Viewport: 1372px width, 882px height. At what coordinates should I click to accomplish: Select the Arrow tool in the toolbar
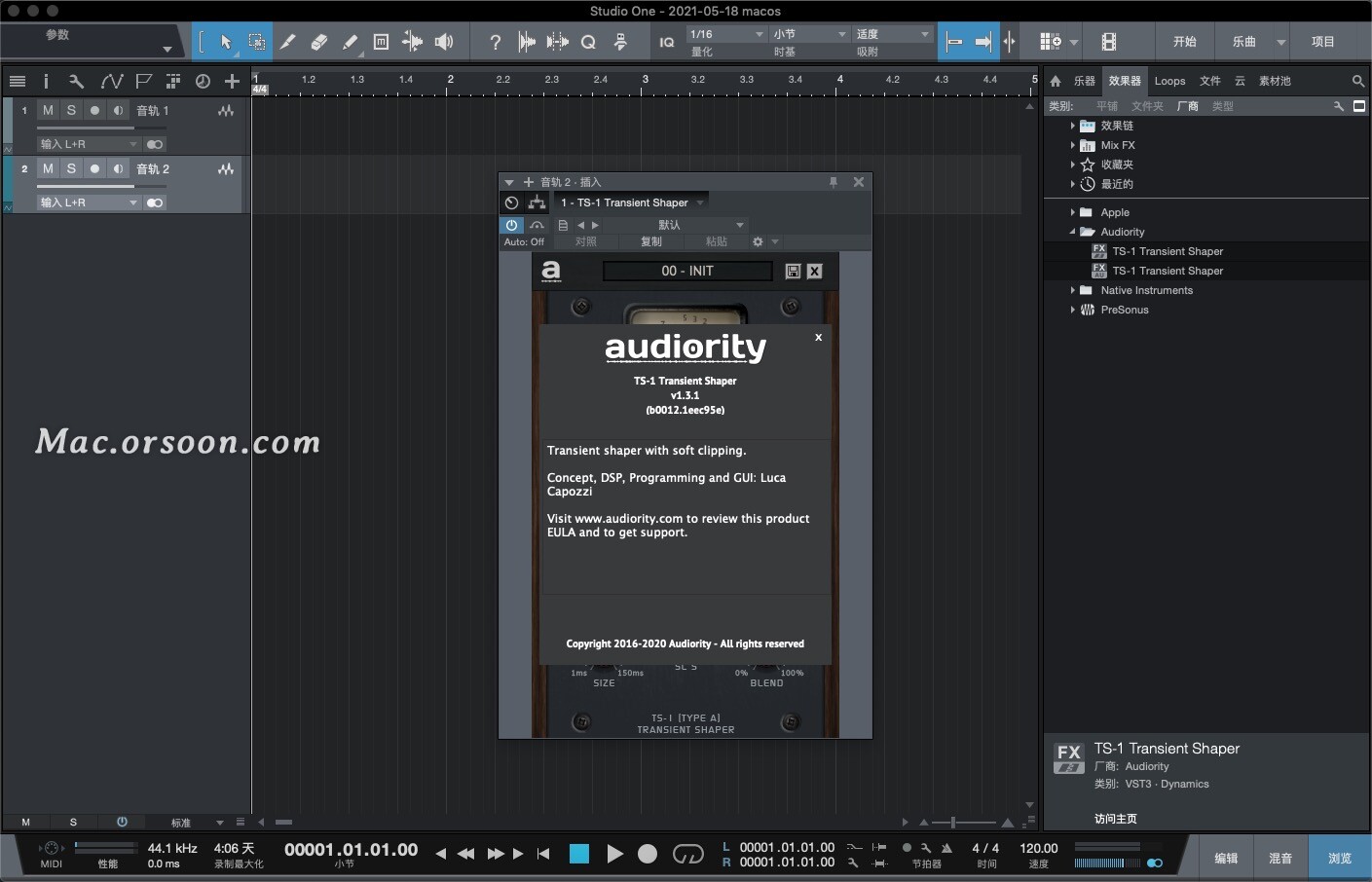pos(226,42)
